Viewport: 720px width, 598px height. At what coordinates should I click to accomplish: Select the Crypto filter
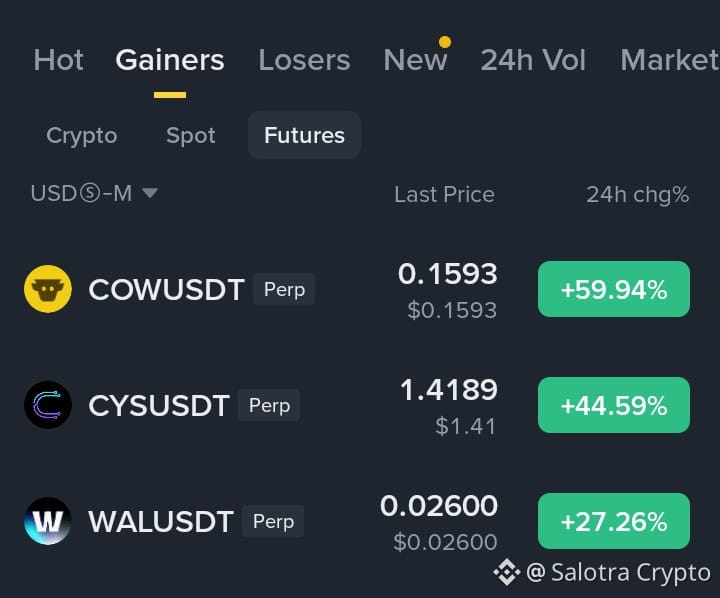tap(82, 135)
